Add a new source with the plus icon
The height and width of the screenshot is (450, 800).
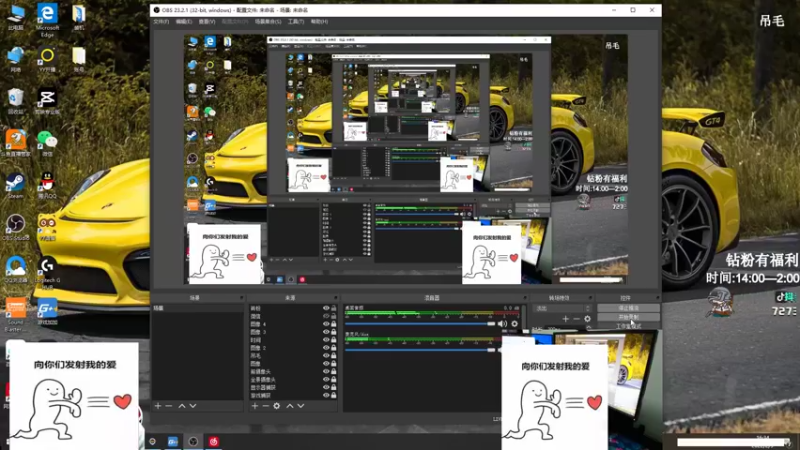coord(255,406)
